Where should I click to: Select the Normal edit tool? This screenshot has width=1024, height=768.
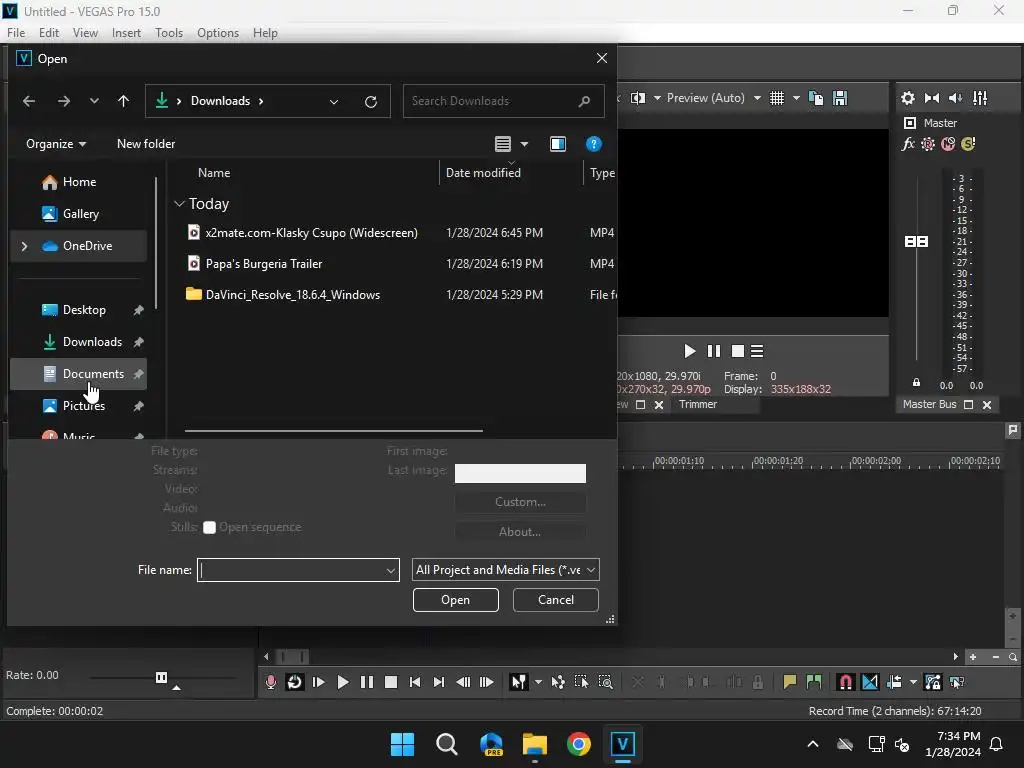pos(519,682)
